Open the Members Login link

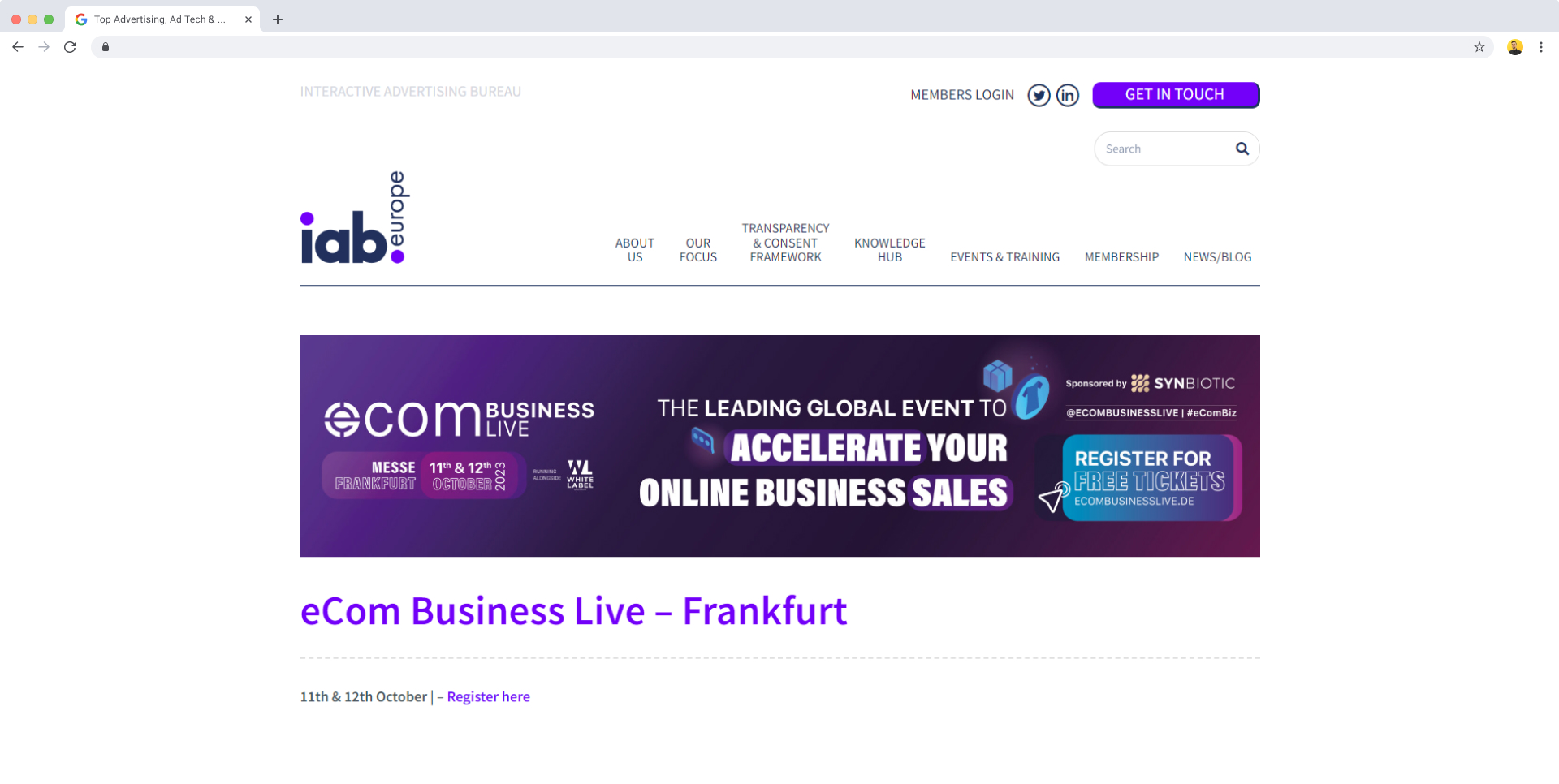[x=962, y=95]
